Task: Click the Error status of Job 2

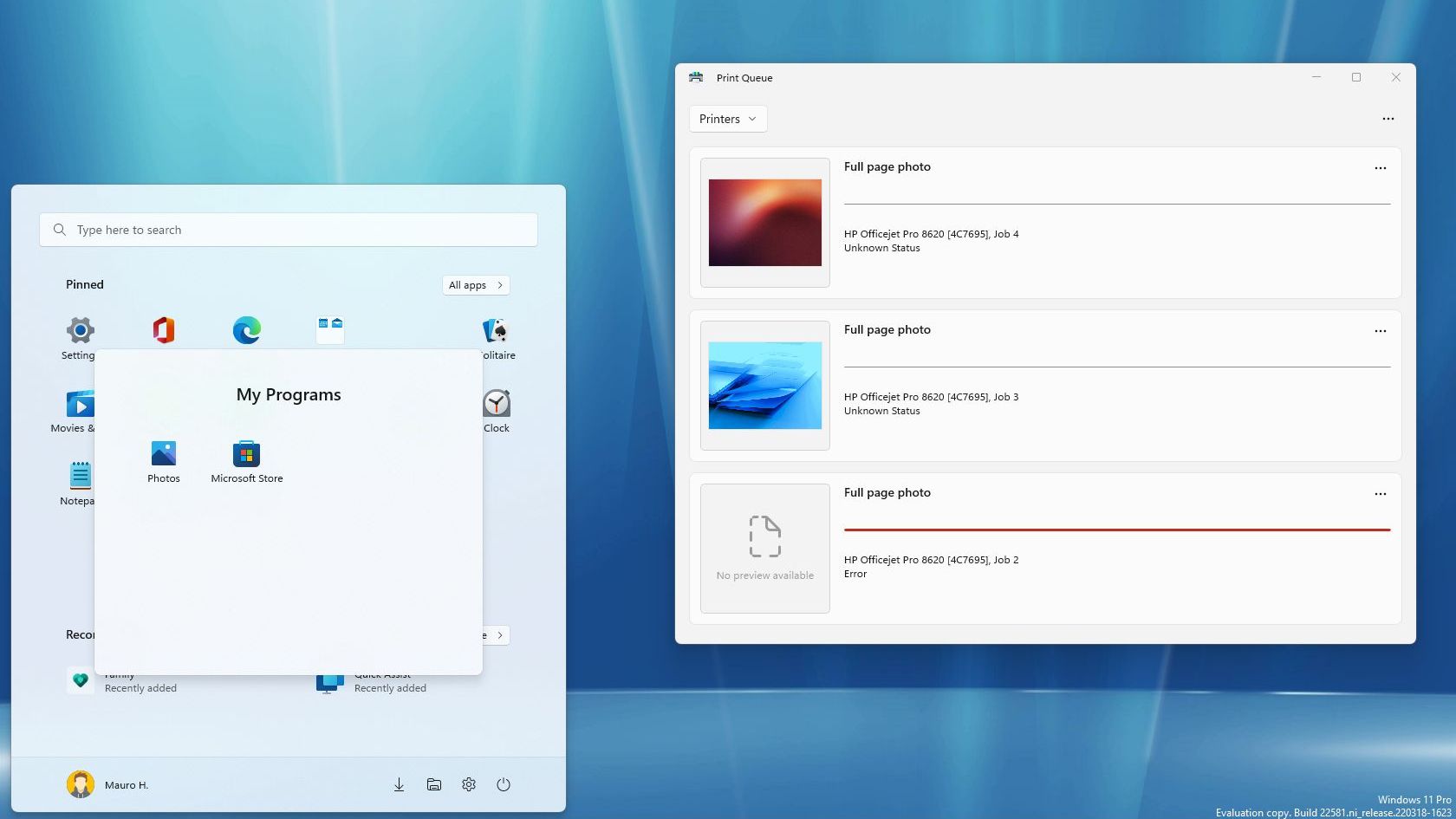Action: coord(855,574)
